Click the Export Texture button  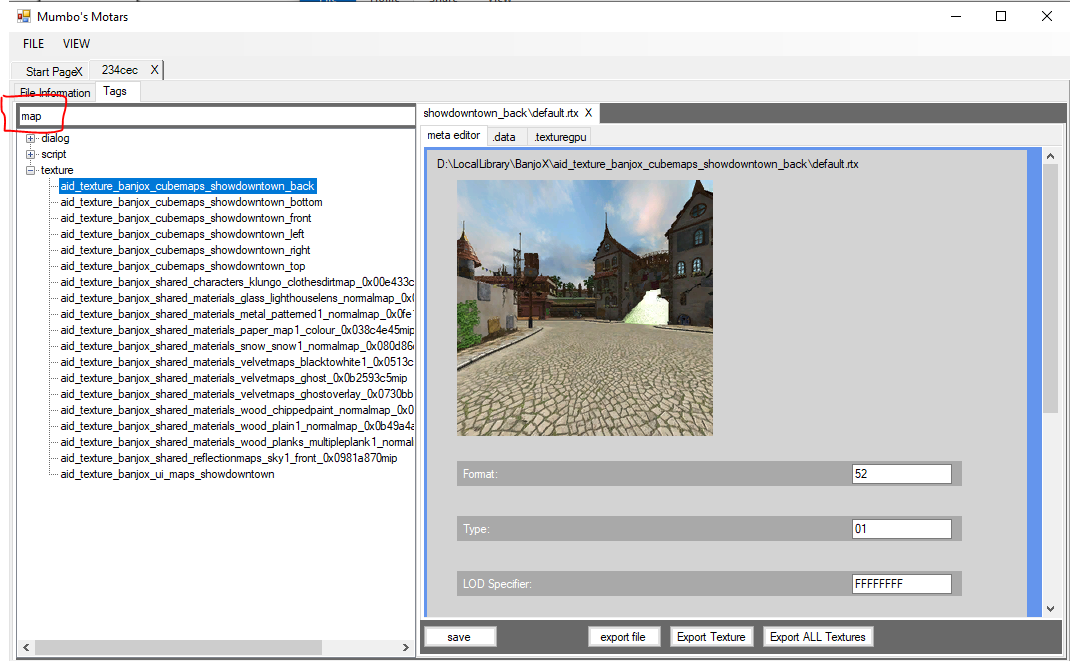711,637
